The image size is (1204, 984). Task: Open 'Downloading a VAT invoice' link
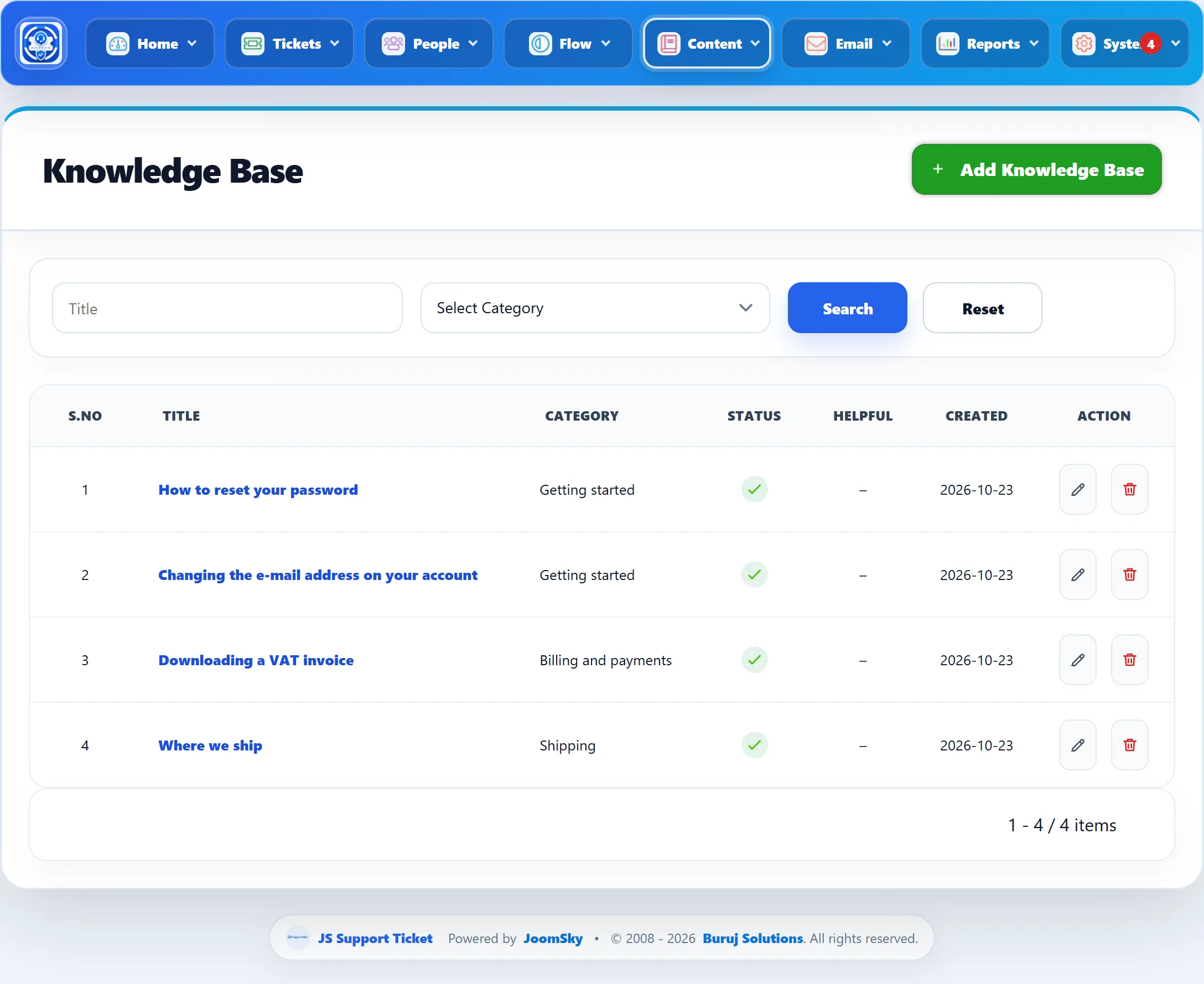256,660
